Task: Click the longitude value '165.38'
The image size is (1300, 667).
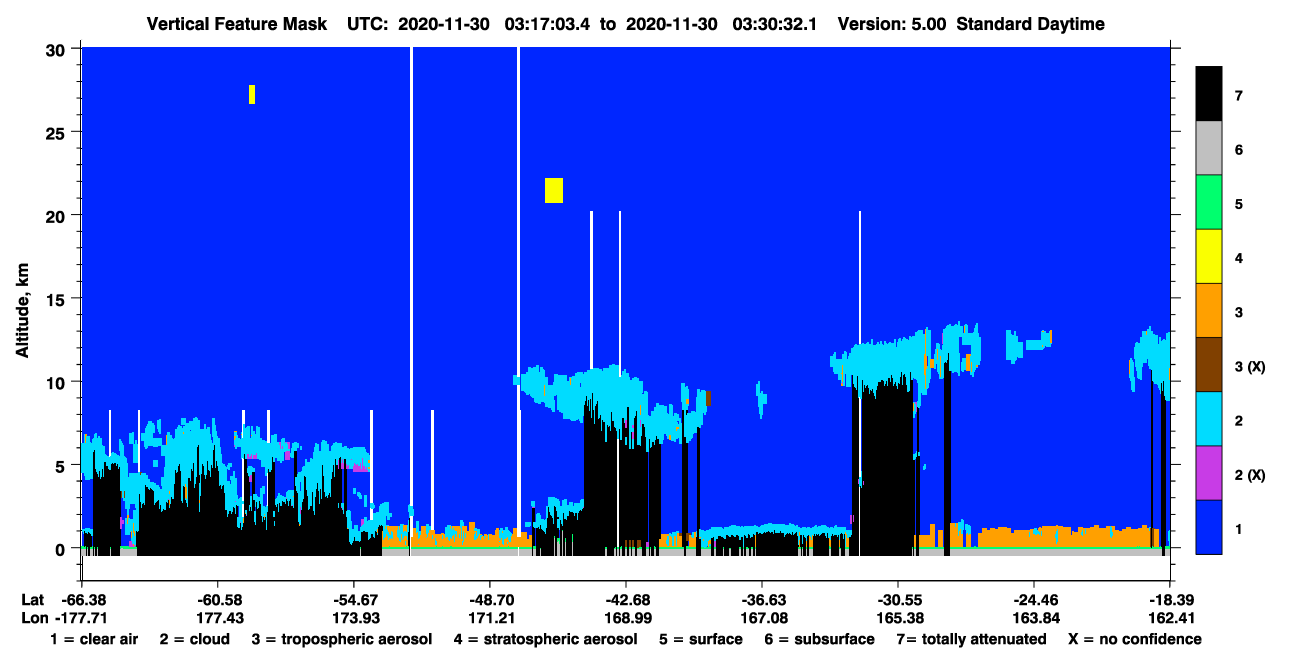Action: (900, 618)
